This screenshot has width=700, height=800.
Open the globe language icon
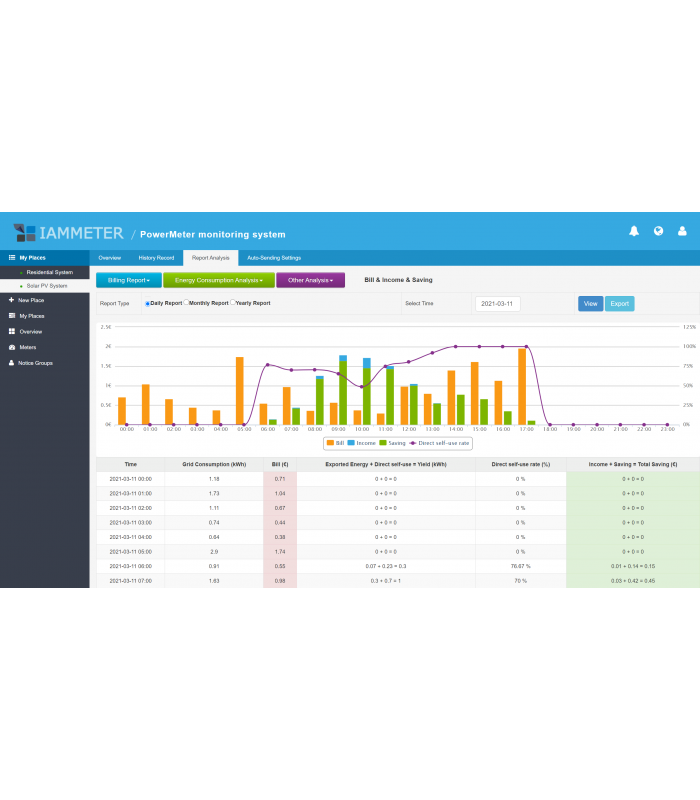coord(658,231)
